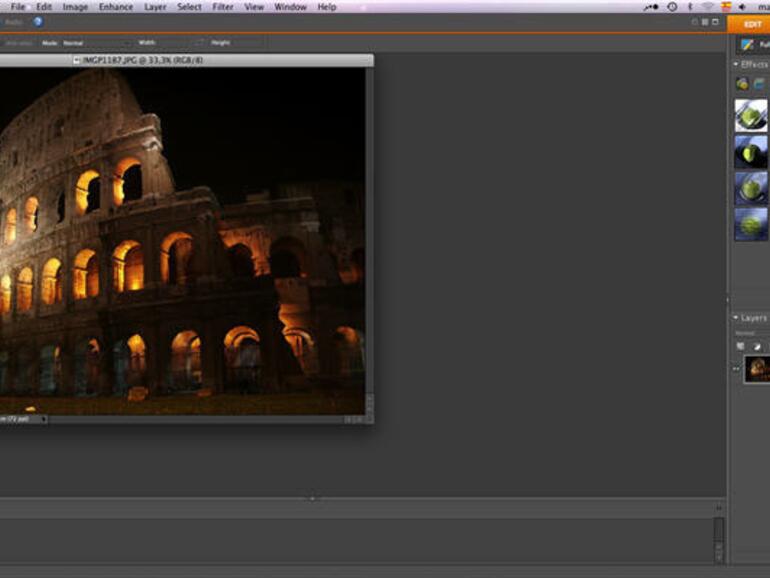Apply the first green apple effect thumbnail
This screenshot has height=578, width=770.
(x=752, y=115)
